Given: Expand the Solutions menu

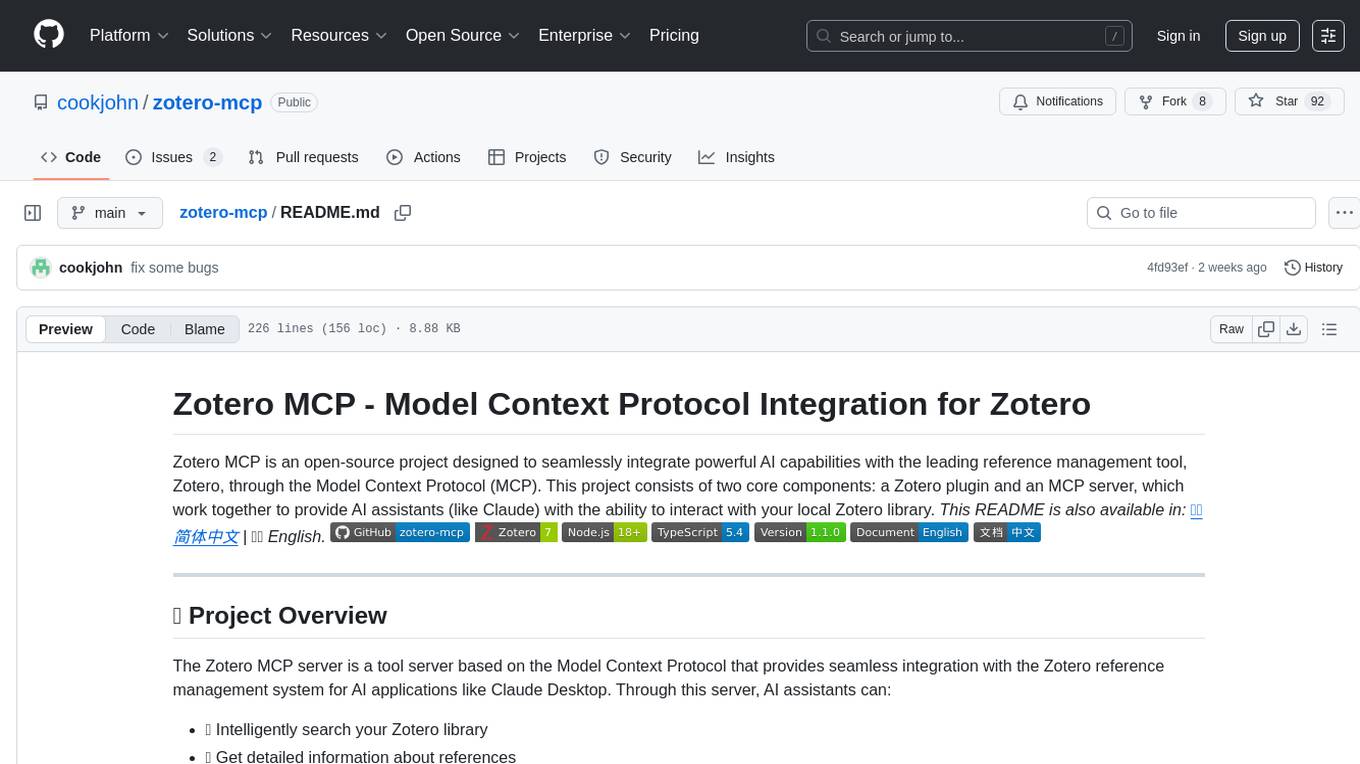Looking at the screenshot, I should 230,35.
